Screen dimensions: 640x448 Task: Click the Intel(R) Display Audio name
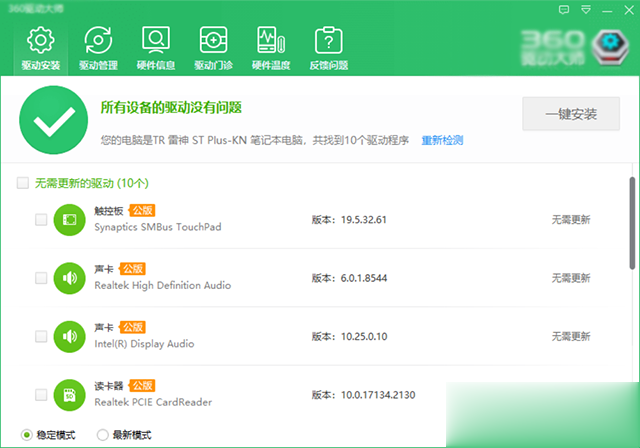click(144, 344)
